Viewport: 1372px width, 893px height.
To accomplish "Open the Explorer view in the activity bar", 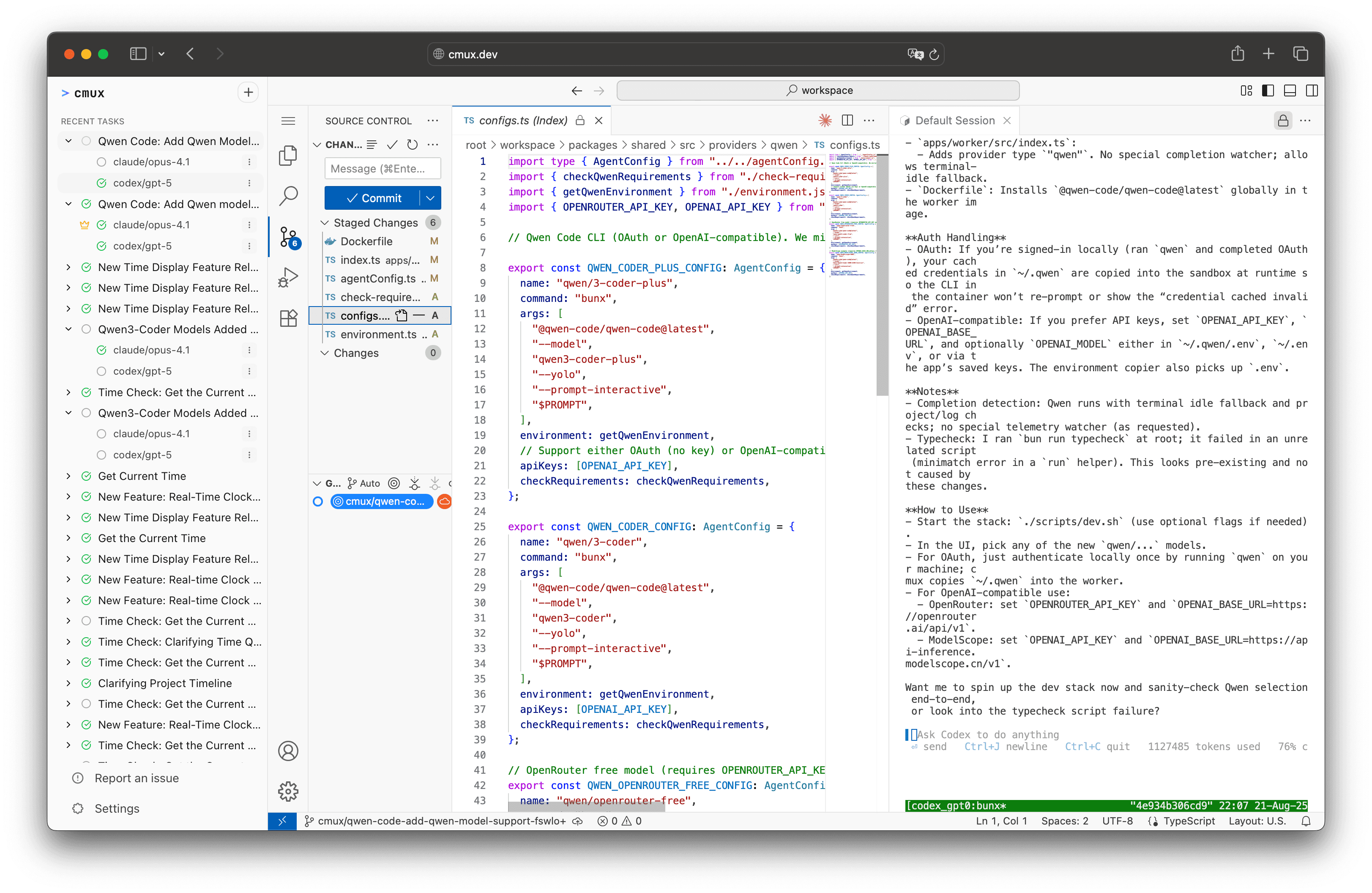I will coord(288,156).
